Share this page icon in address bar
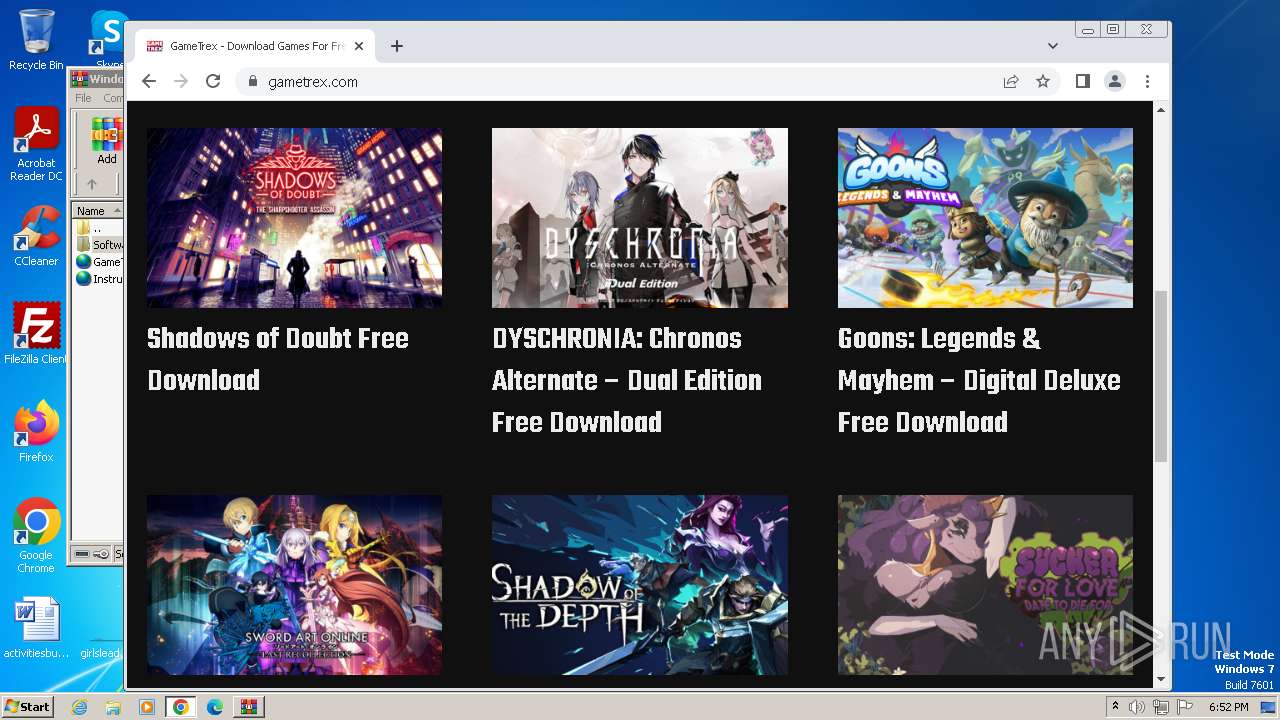 (1011, 81)
